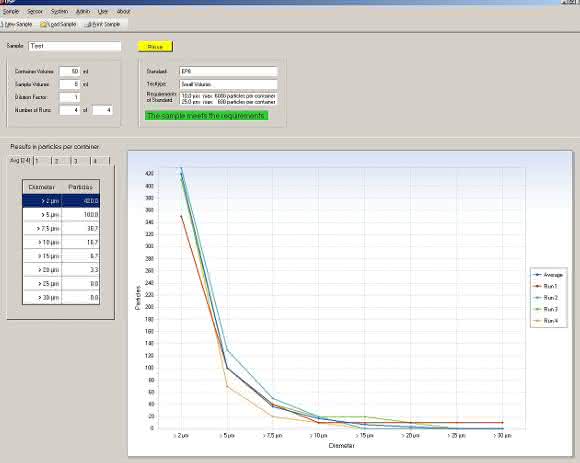Click the Diameter column header
The image size is (580, 463).
click(42, 187)
